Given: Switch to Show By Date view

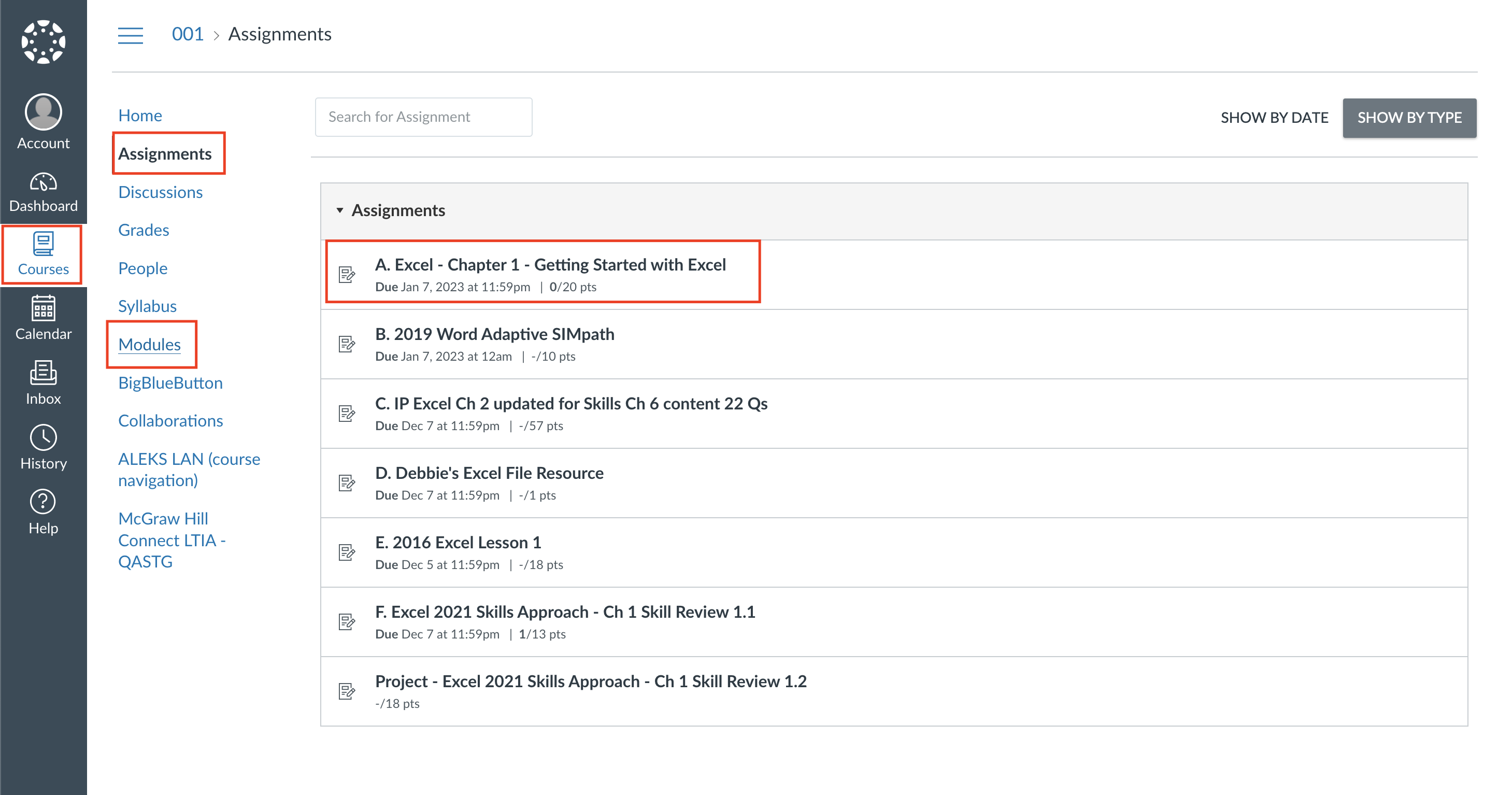Looking at the screenshot, I should [x=1274, y=118].
